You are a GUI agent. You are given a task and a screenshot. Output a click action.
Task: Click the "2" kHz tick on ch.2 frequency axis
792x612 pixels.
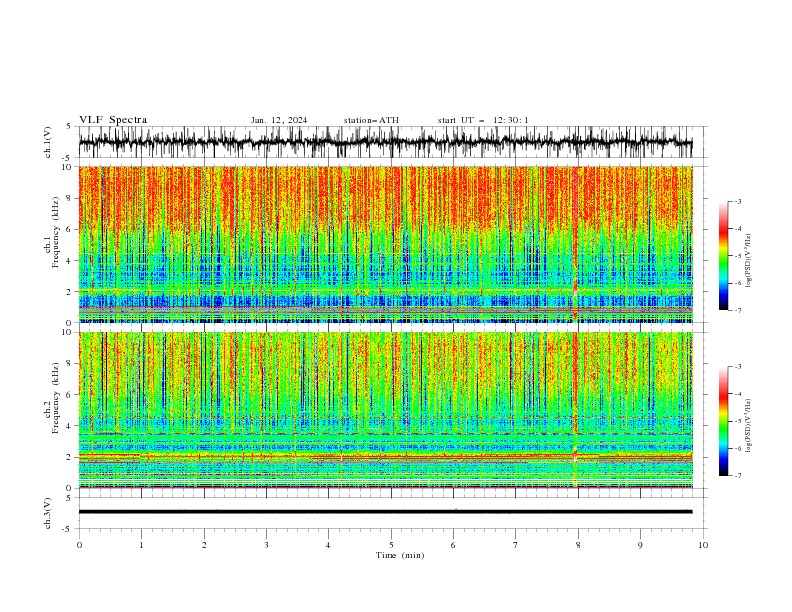[x=70, y=457]
